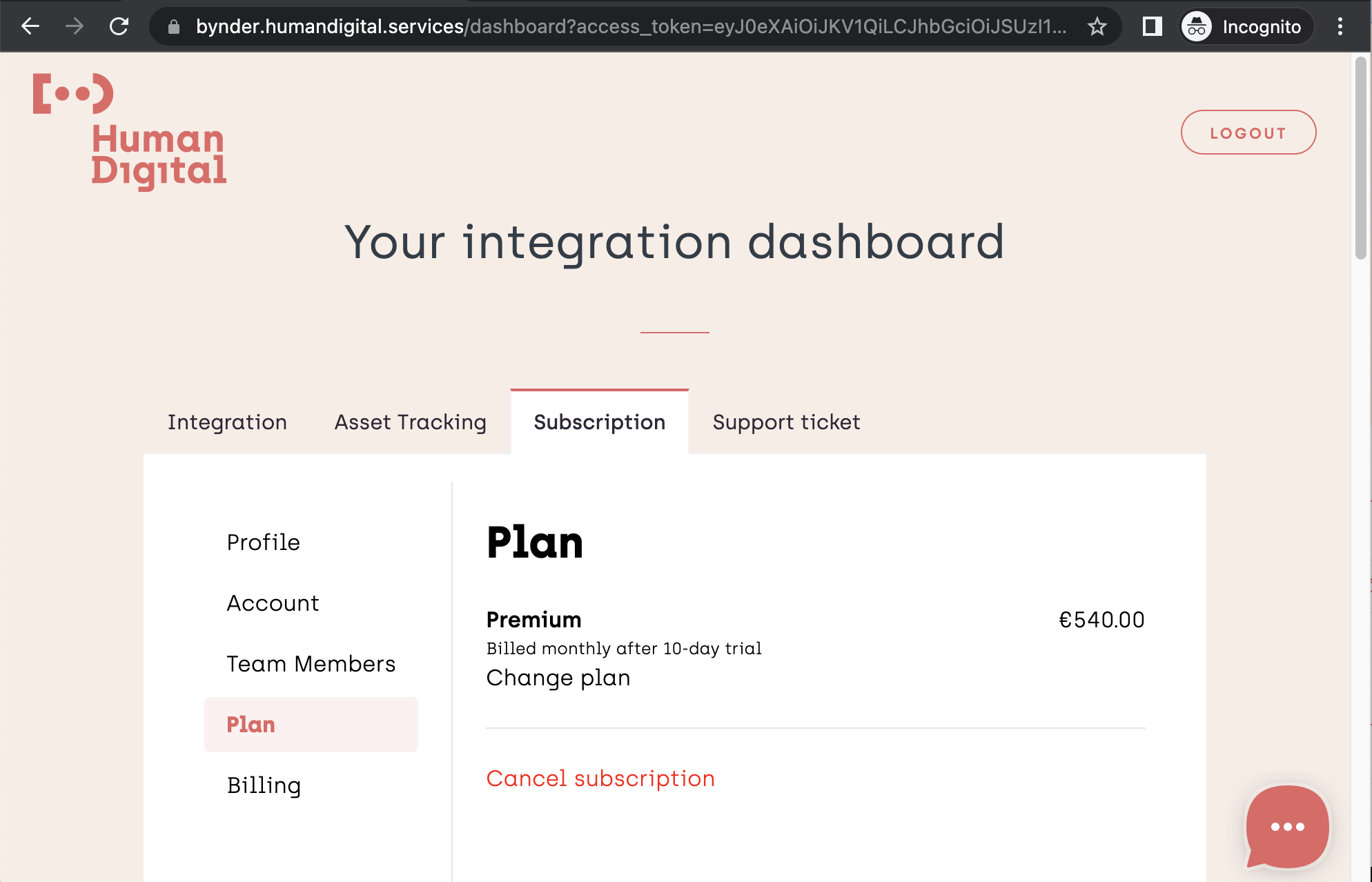1372x882 pixels.
Task: Click the Change plan link
Action: (x=558, y=678)
